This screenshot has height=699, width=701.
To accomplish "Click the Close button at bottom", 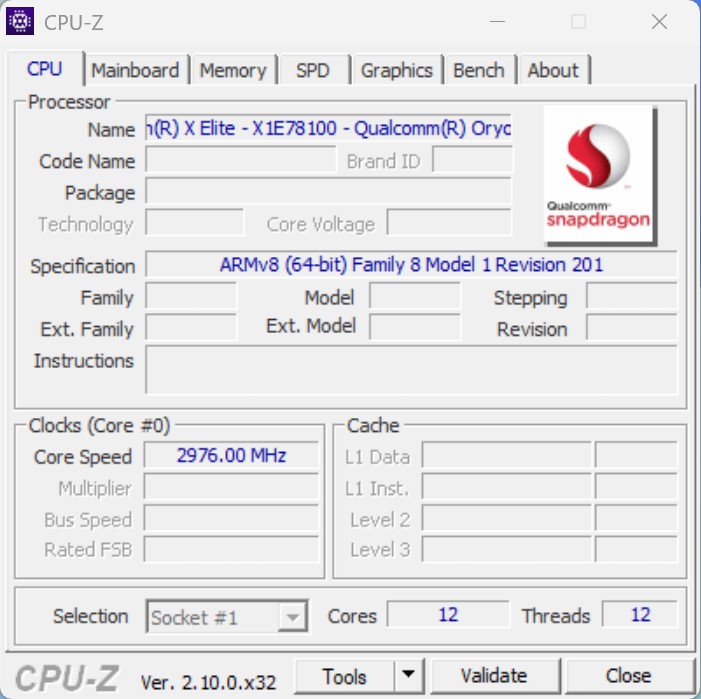I will coord(629,676).
